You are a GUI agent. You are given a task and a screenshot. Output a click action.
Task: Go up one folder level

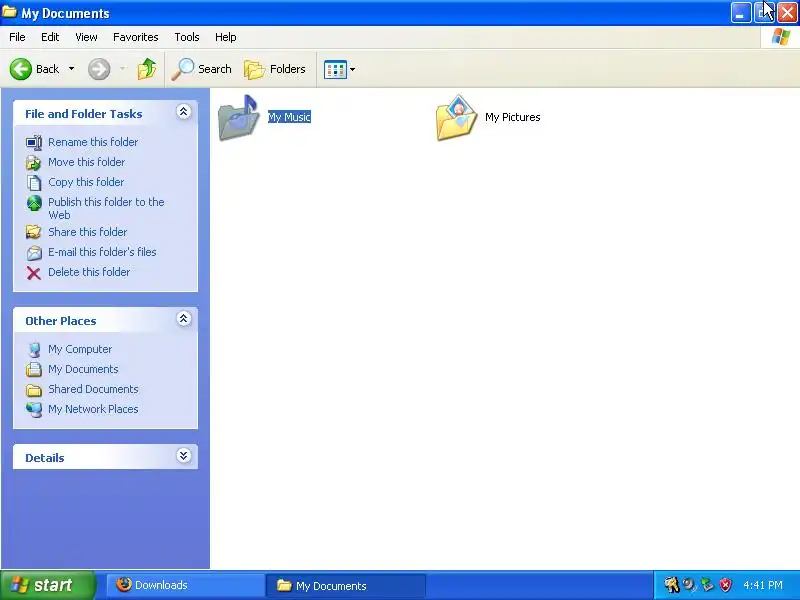(x=147, y=69)
